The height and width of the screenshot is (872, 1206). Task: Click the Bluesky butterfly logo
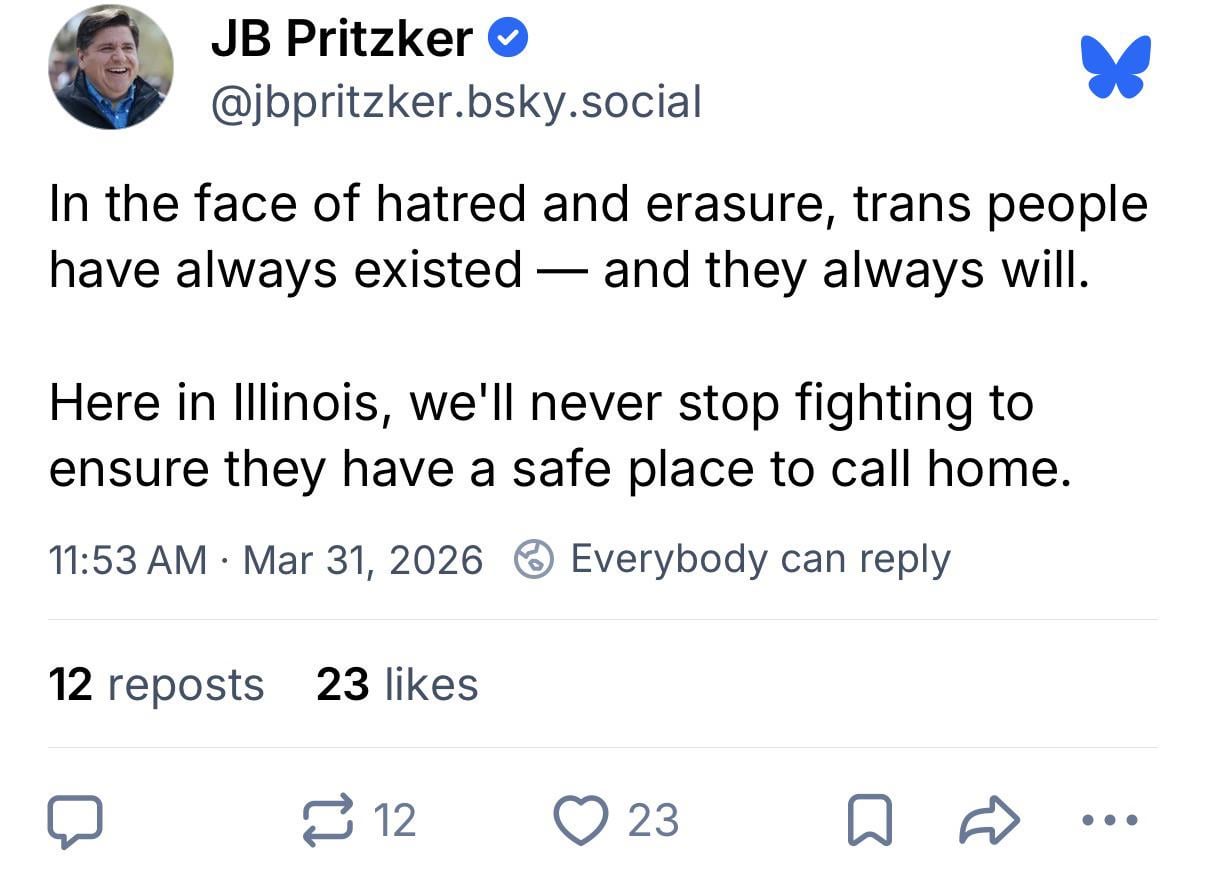point(1116,66)
